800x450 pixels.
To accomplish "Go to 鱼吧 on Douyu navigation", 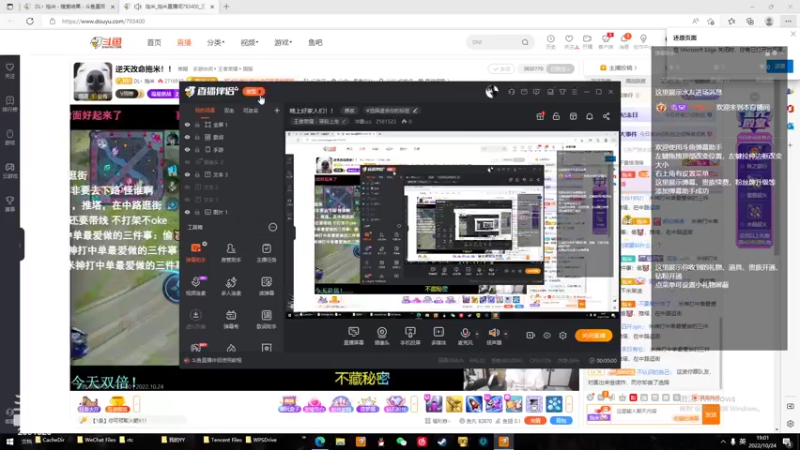I will (x=315, y=42).
